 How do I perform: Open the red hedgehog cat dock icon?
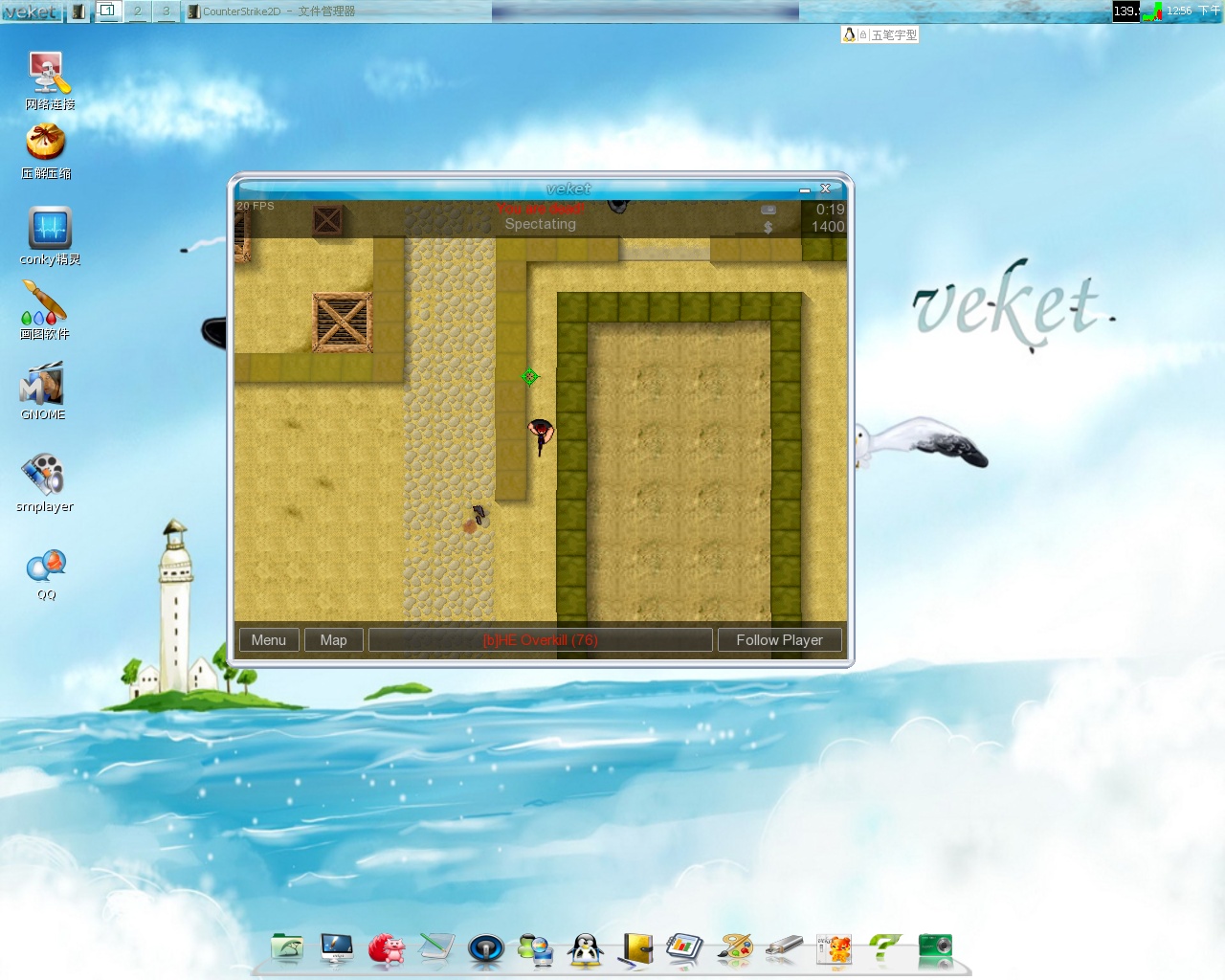tap(387, 948)
